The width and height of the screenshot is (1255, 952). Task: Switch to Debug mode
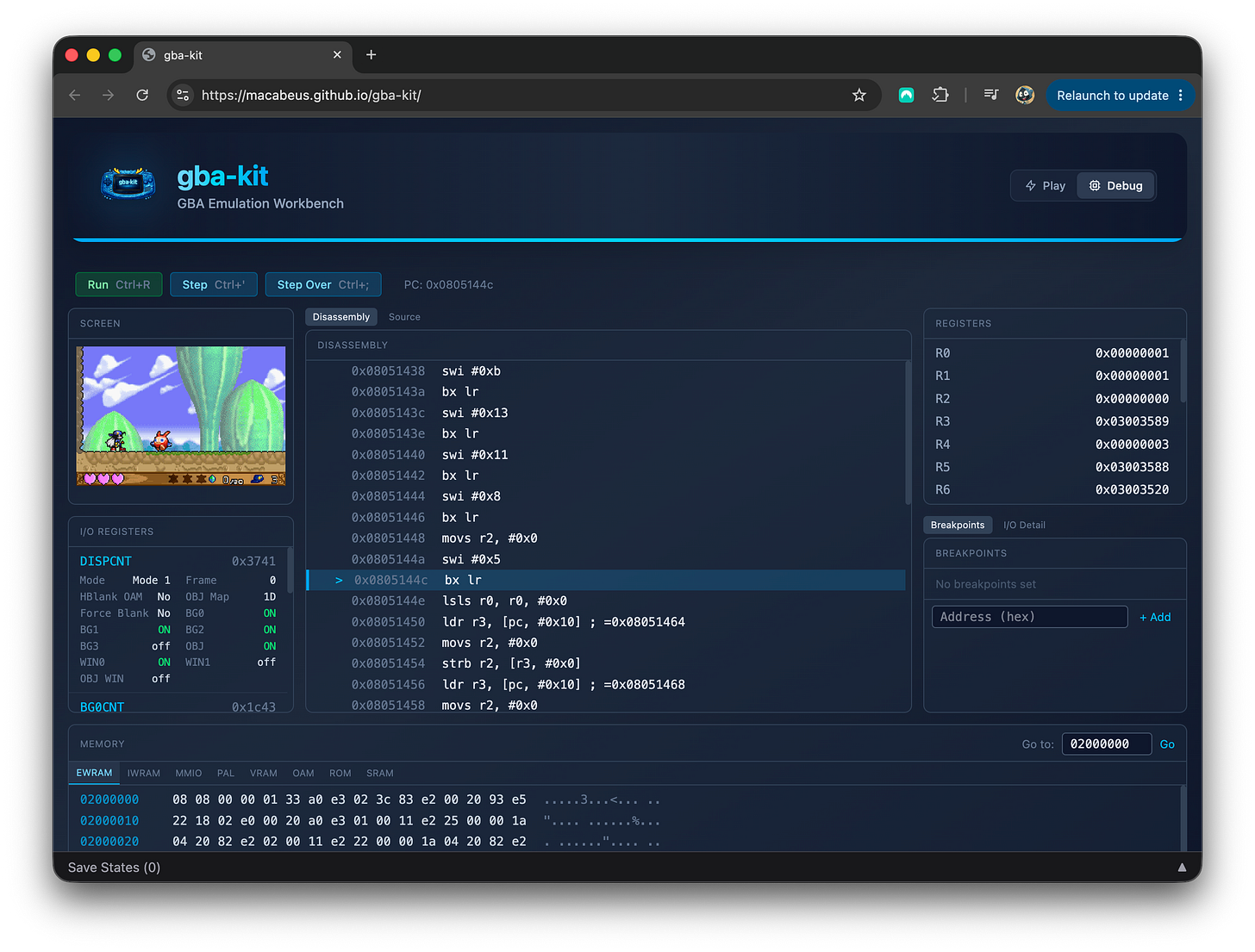coord(1115,185)
